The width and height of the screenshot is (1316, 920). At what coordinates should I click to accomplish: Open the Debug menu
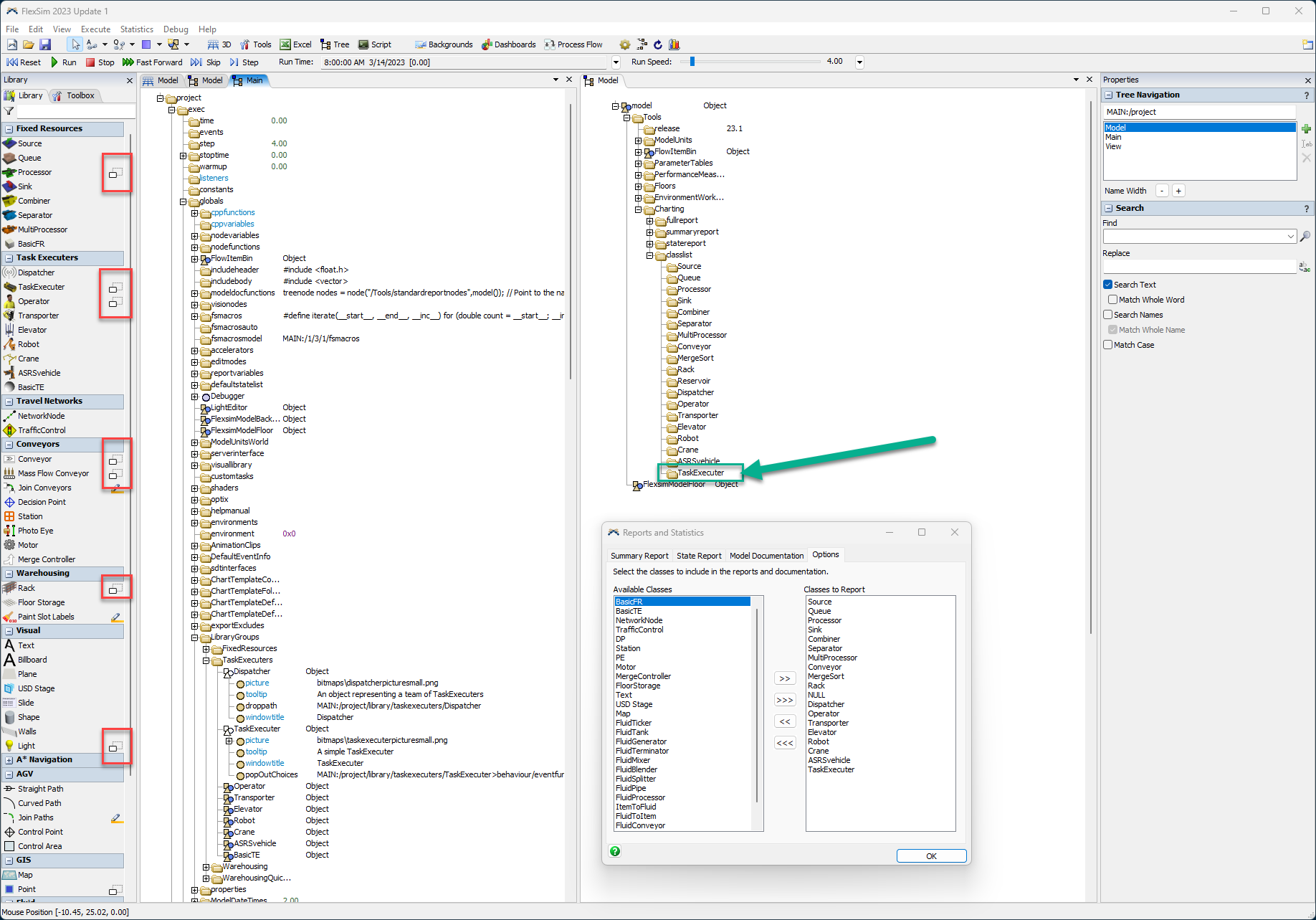(176, 29)
